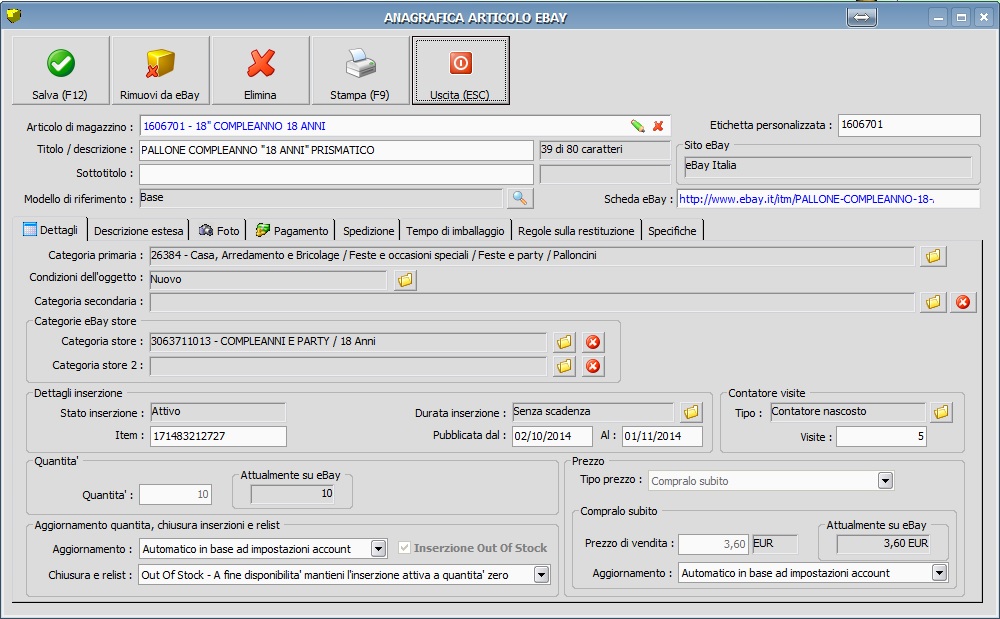Expand the Tipo prezzo dropdown

click(884, 481)
